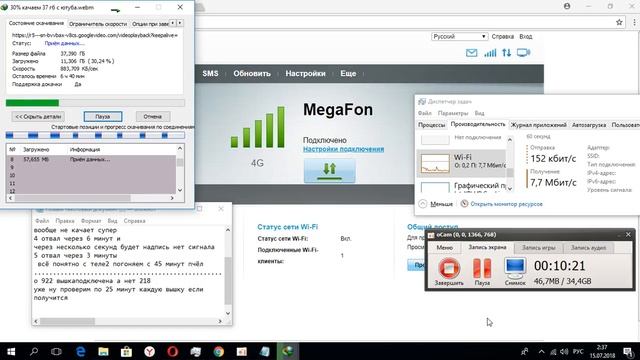Open the Открыть монитор ресурсов link
The image size is (640, 360).
pyautogui.click(x=506, y=204)
